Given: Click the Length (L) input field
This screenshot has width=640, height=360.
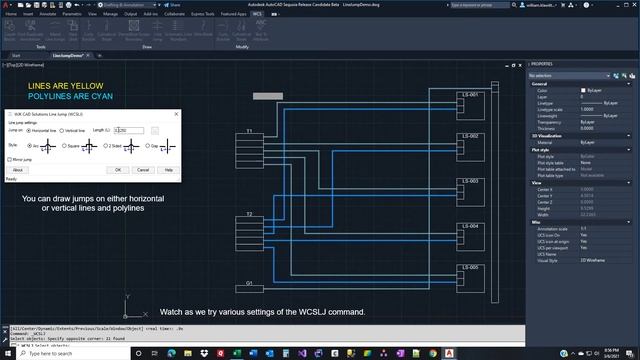Looking at the screenshot, I should click(x=129, y=130).
